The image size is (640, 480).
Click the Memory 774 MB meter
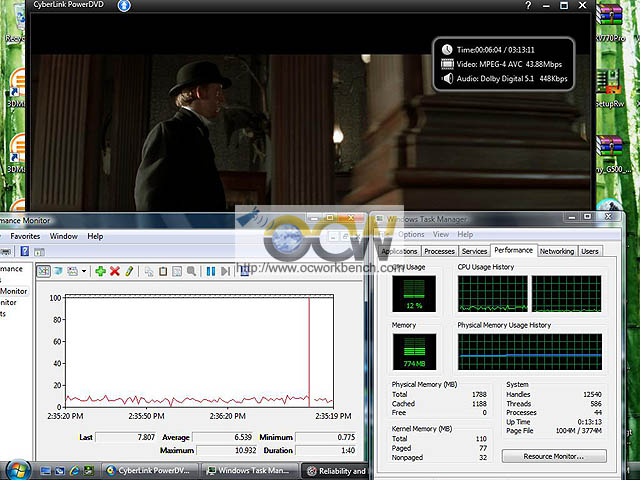point(414,351)
